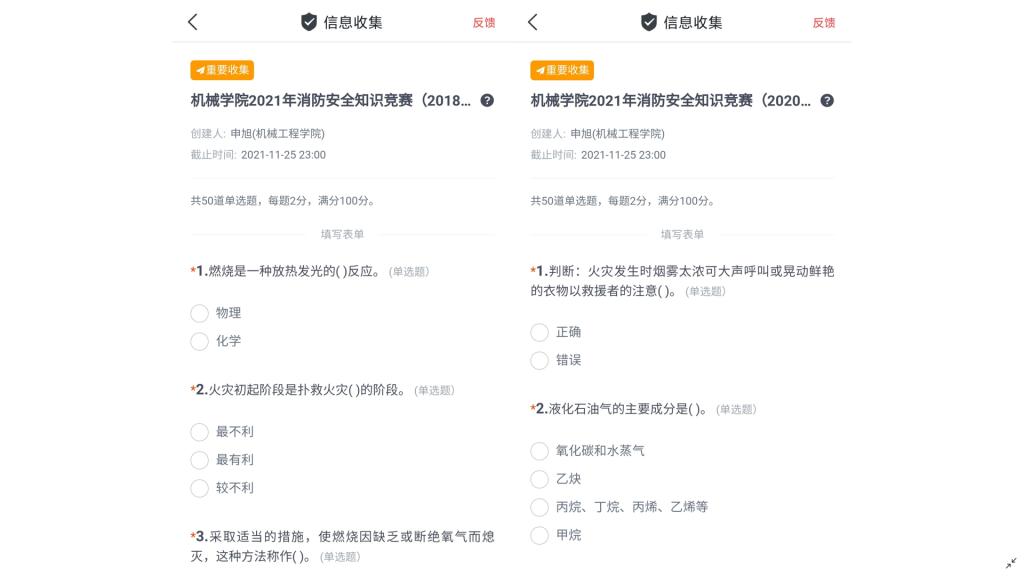Screen dimensions: 1024x576
Task: Click the shield icon in left header
Action: point(309,22)
